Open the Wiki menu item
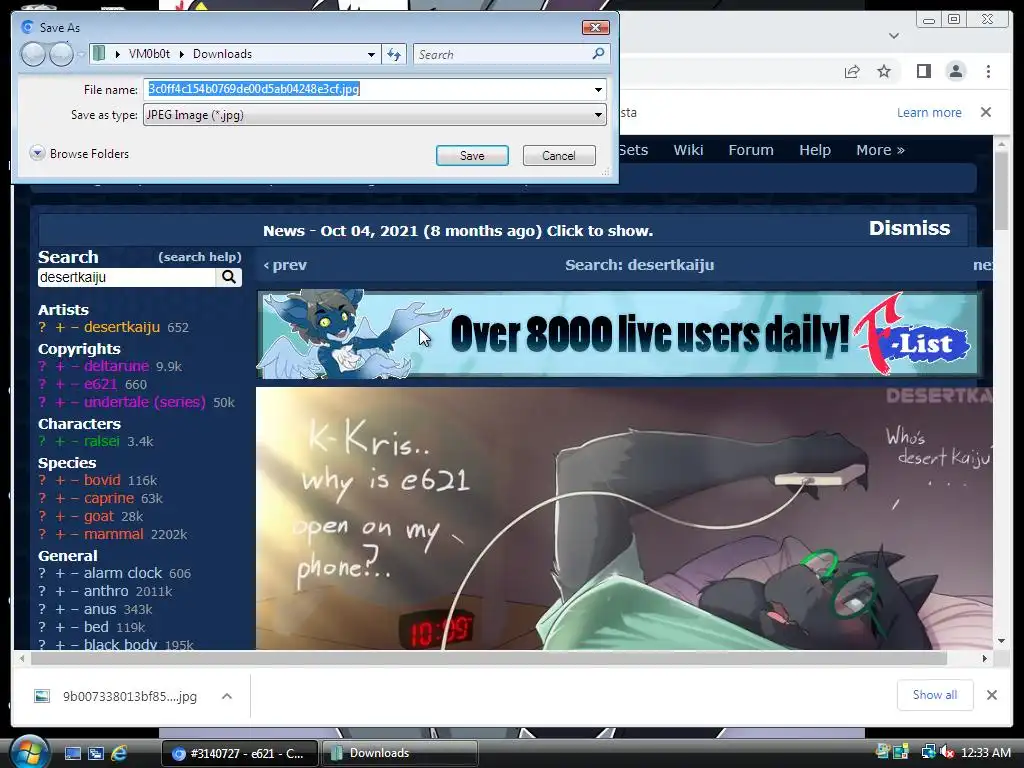Image resolution: width=1024 pixels, height=768 pixels. click(x=688, y=150)
